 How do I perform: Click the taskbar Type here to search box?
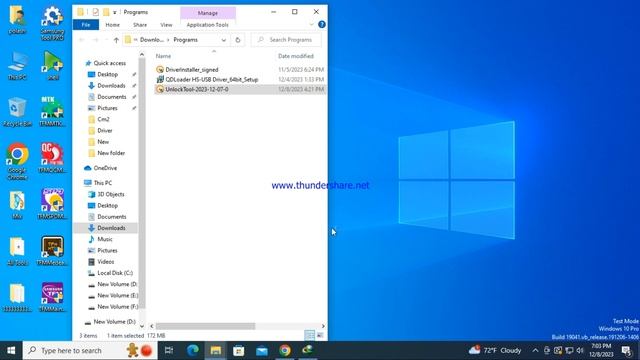(90, 350)
